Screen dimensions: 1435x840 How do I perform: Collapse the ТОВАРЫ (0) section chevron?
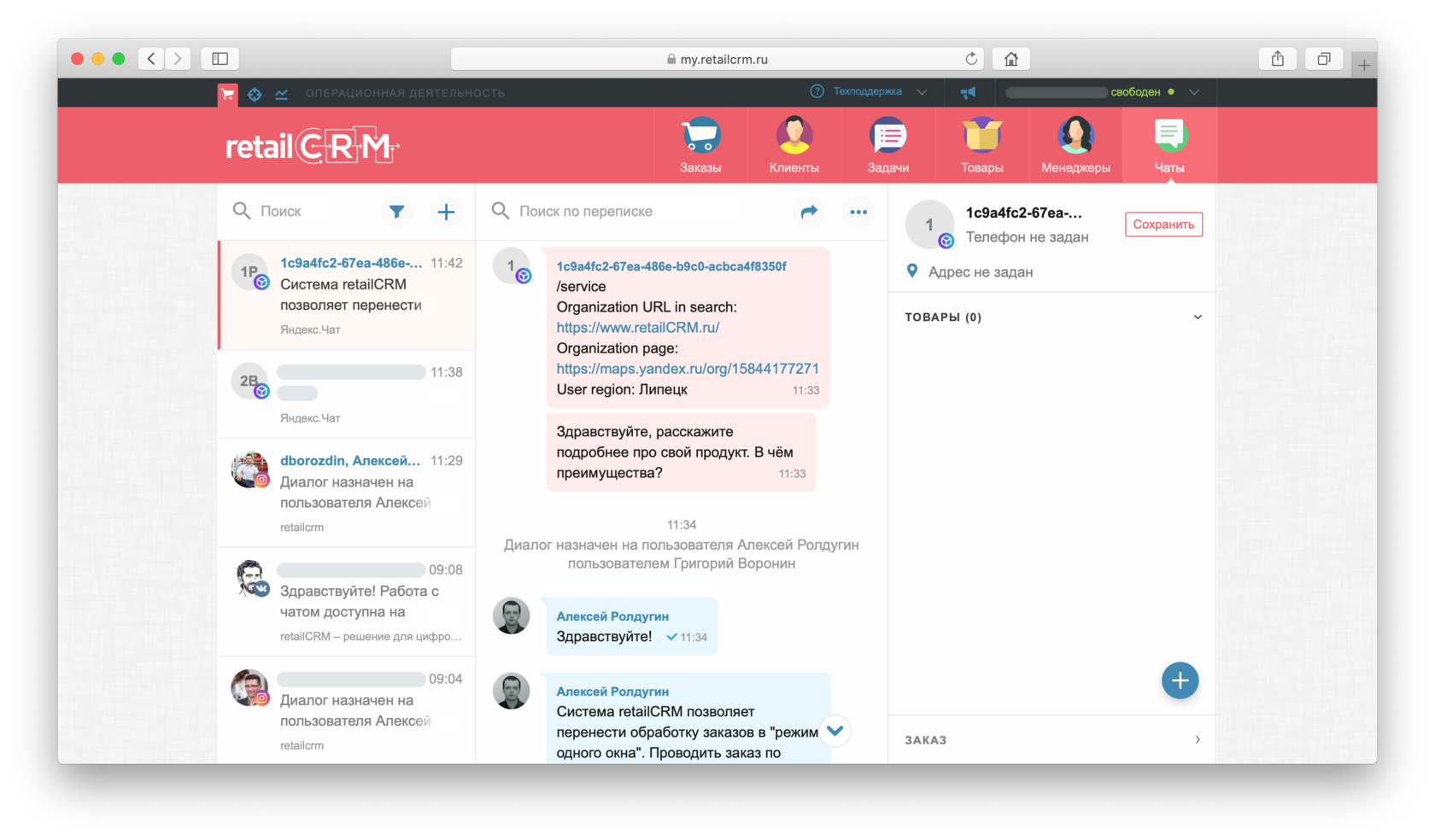(1198, 317)
